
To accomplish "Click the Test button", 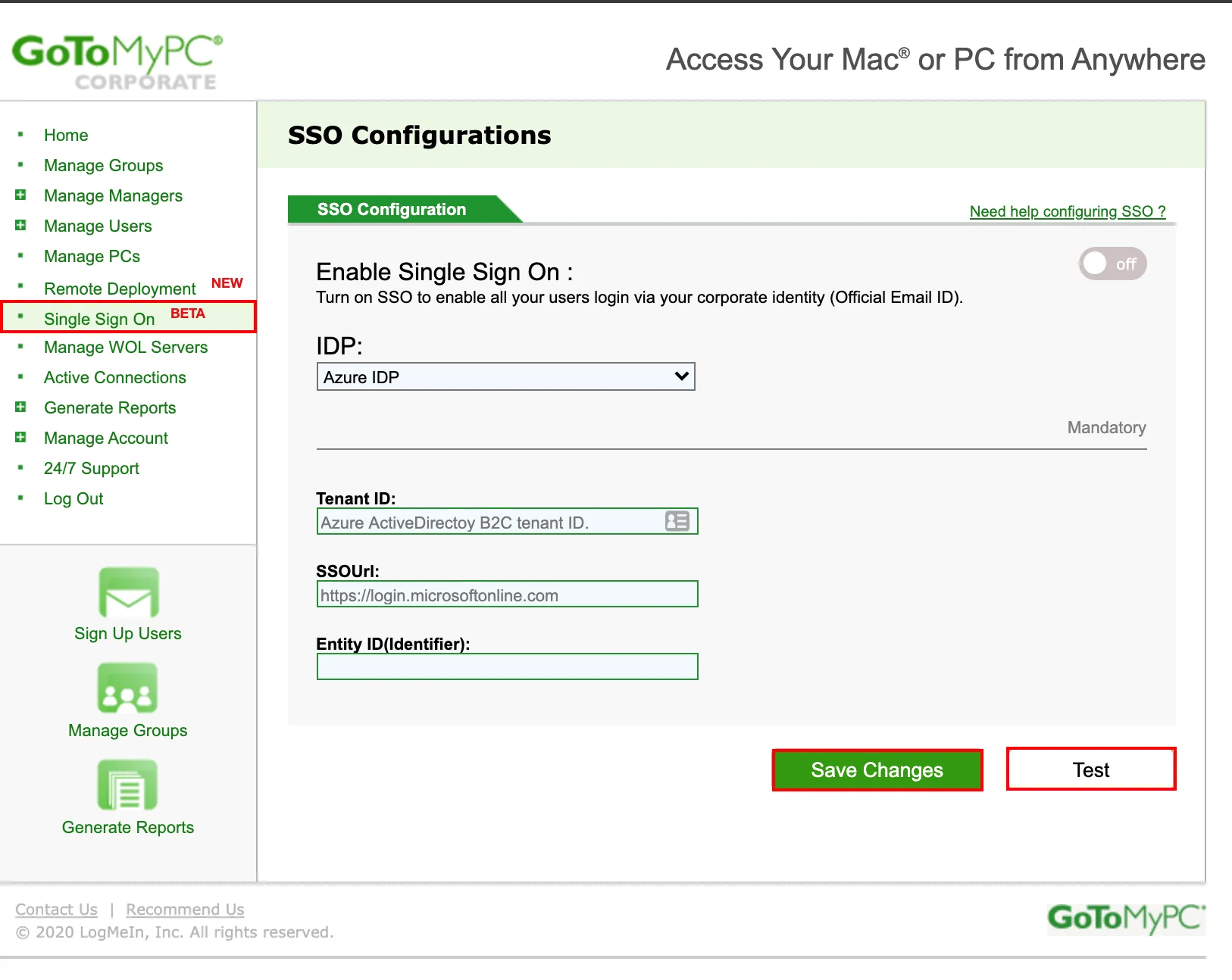I will point(1091,769).
